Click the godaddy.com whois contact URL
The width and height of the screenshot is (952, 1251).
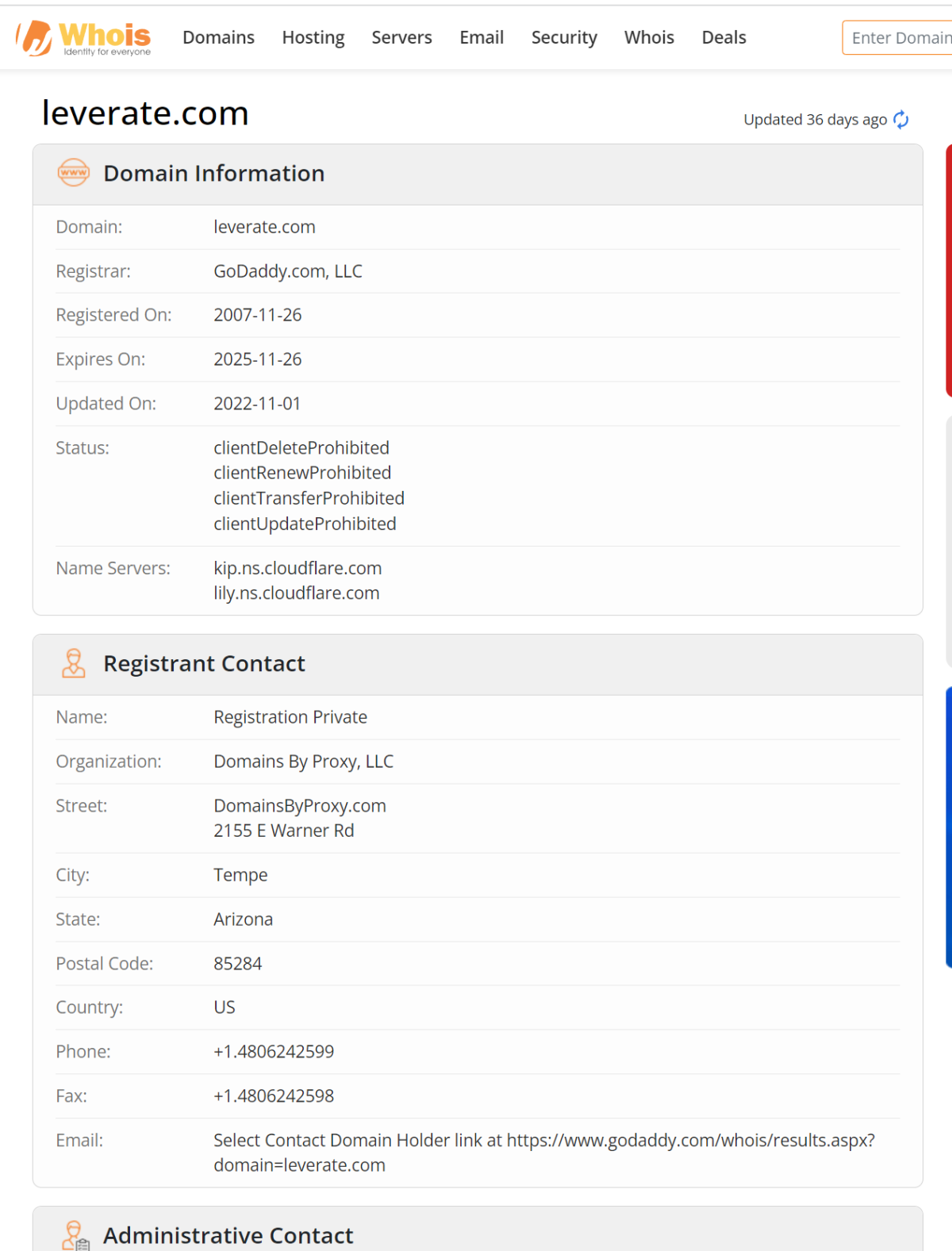[690, 1141]
